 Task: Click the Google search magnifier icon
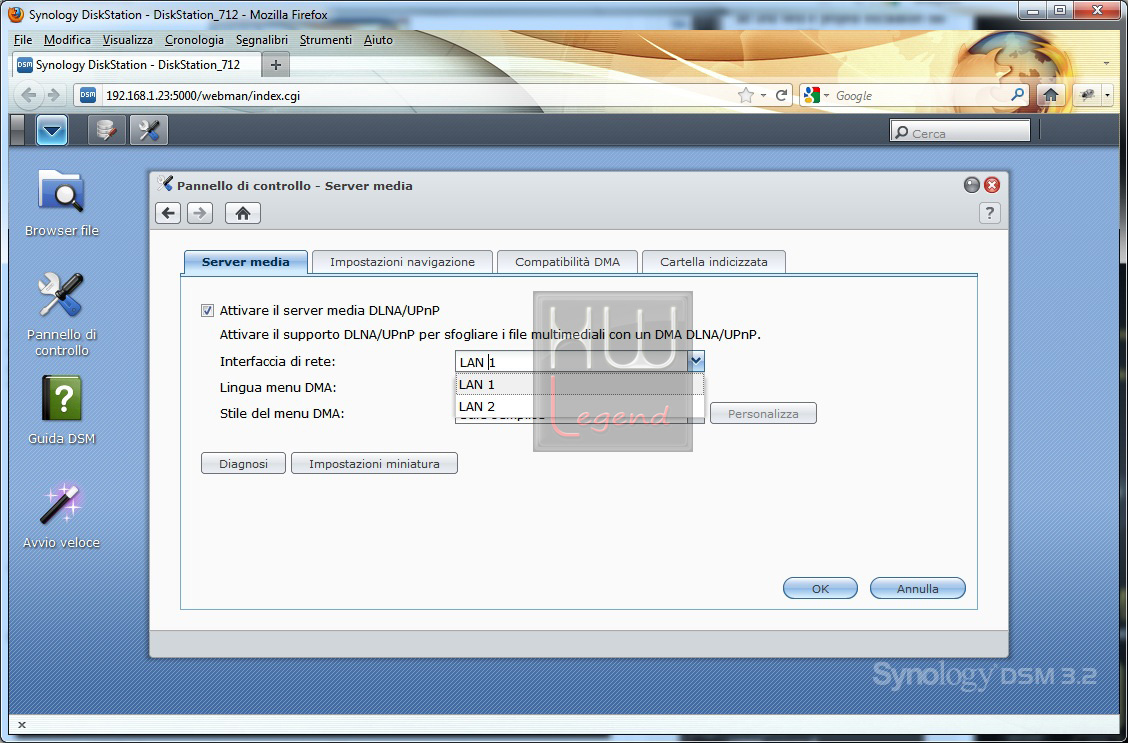coord(1017,95)
